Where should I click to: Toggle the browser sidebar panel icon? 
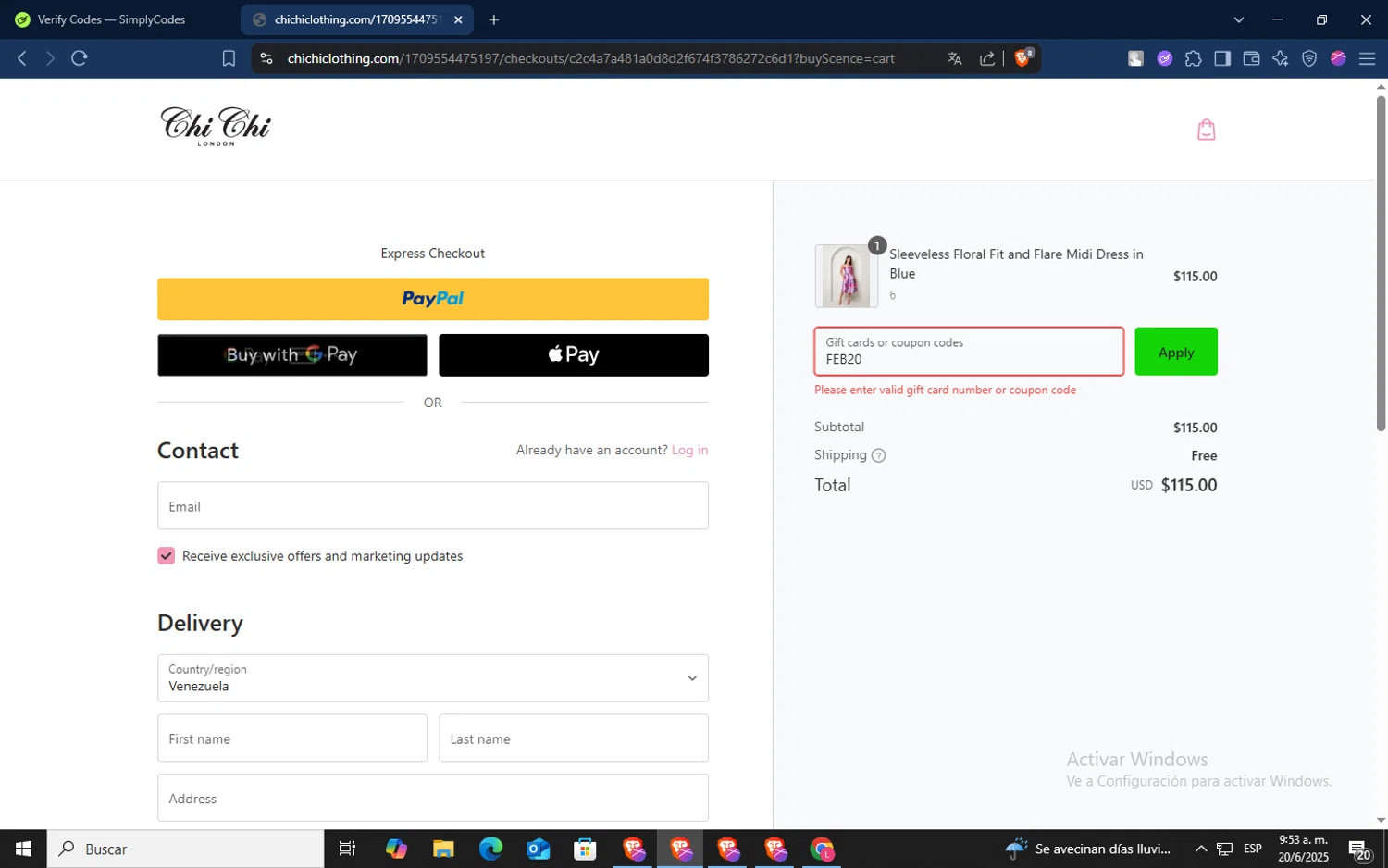pyautogui.click(x=1222, y=58)
